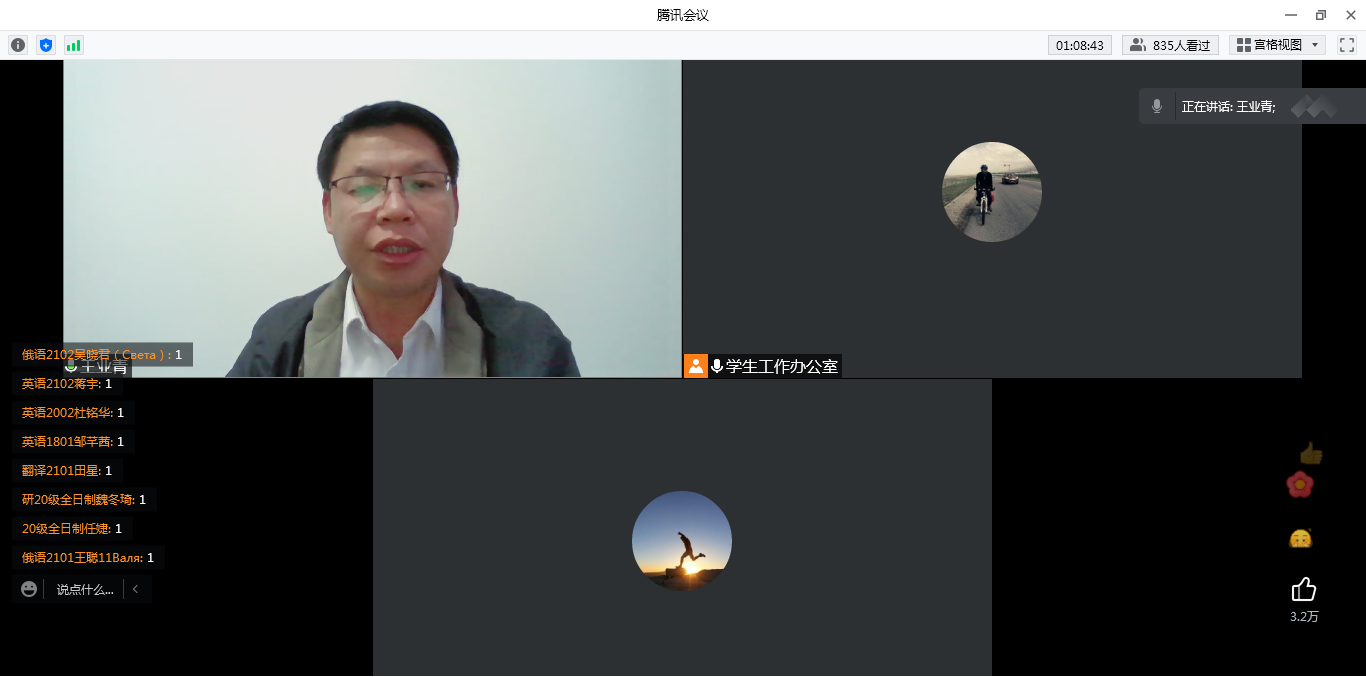Select the sunset jumper avatar tile

[681, 541]
